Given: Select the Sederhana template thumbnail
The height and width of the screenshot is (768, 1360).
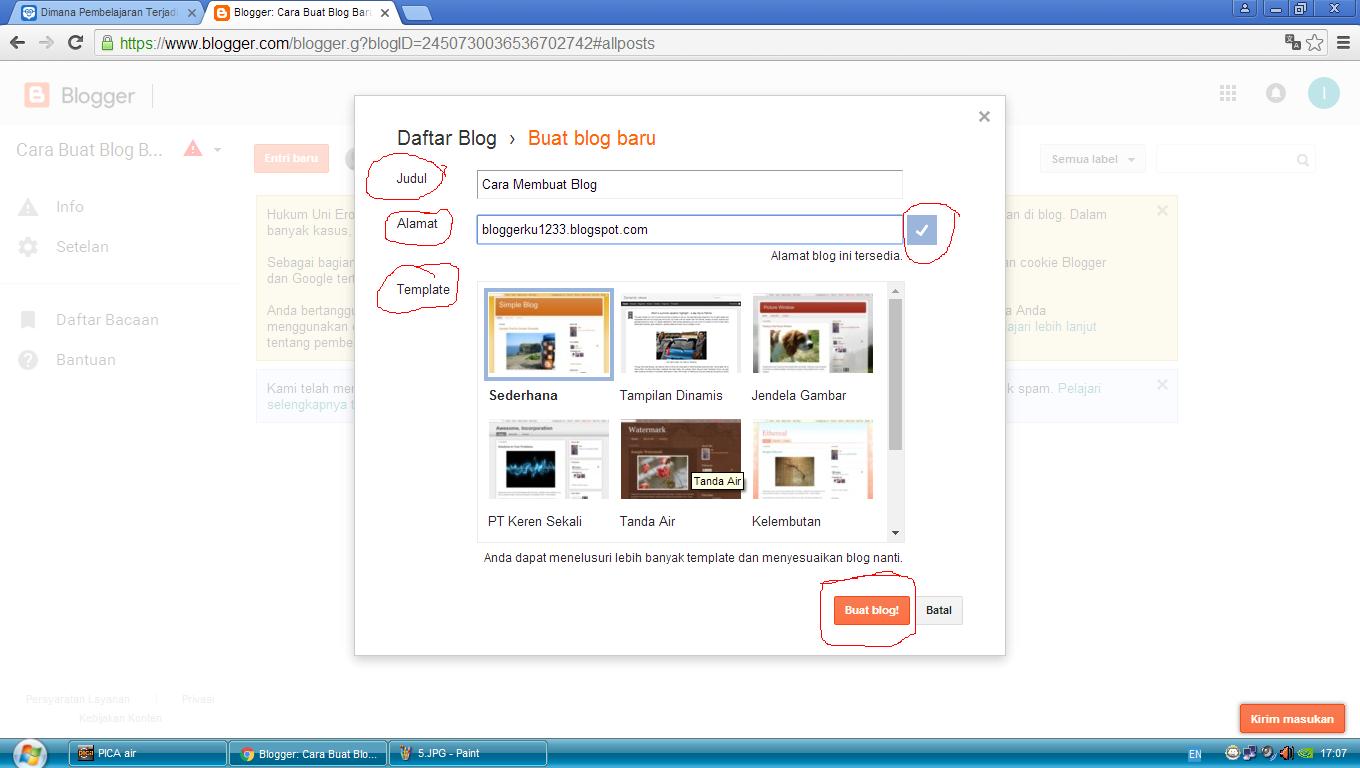Looking at the screenshot, I should (549, 335).
